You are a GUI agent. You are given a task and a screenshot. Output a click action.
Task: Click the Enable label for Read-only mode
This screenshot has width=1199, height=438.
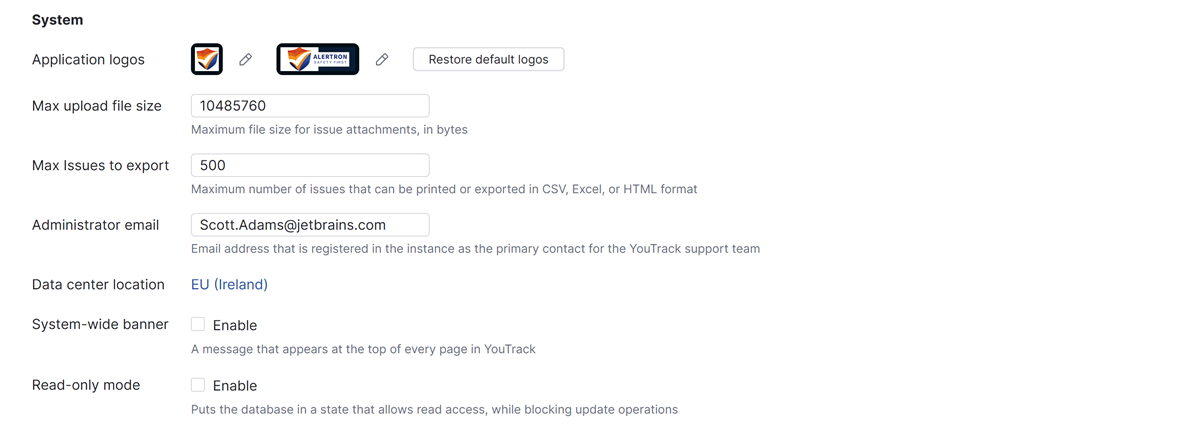click(235, 386)
